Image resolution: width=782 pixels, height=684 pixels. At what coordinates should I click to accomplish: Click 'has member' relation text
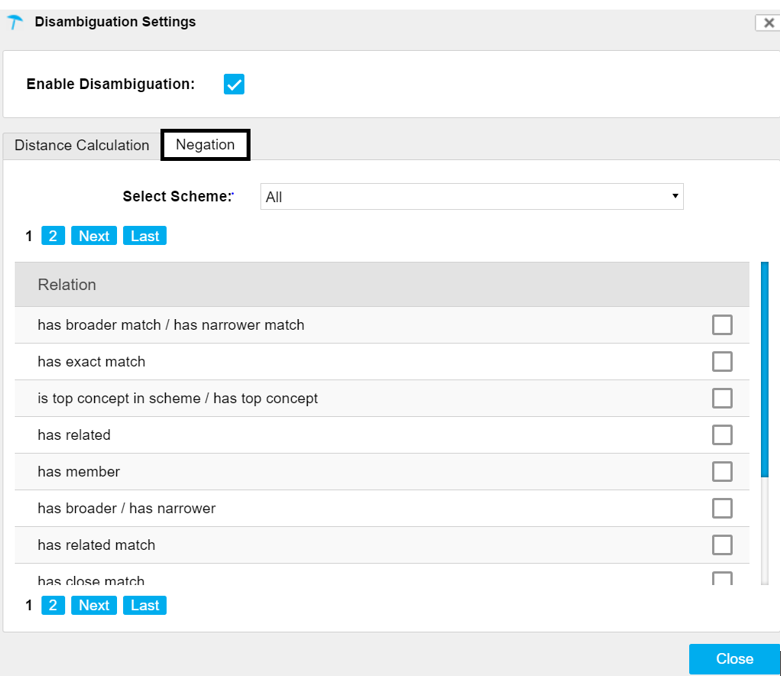point(79,471)
